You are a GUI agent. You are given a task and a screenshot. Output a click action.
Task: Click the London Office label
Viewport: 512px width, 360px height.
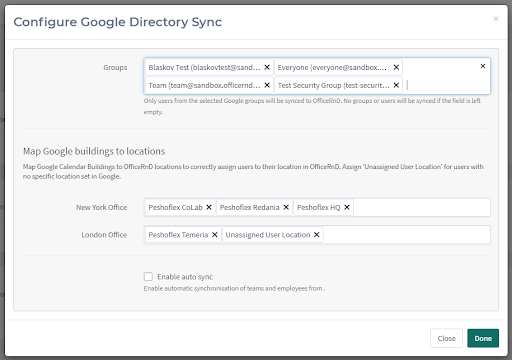(x=104, y=235)
